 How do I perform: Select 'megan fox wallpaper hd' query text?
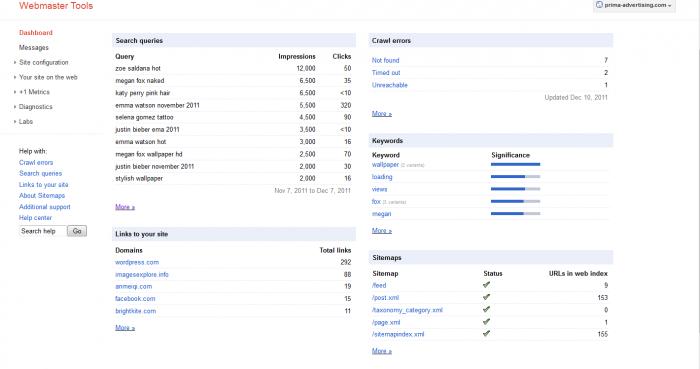(x=149, y=154)
